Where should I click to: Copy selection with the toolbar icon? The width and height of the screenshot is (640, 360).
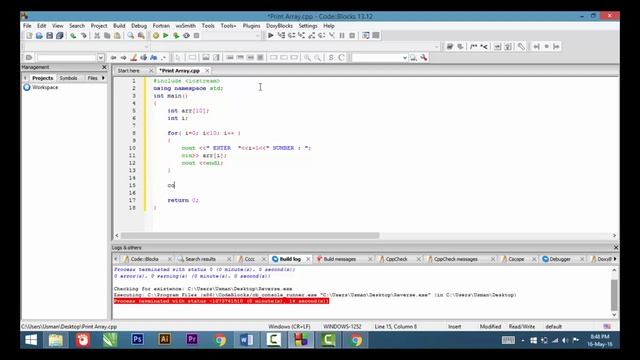[107, 36]
